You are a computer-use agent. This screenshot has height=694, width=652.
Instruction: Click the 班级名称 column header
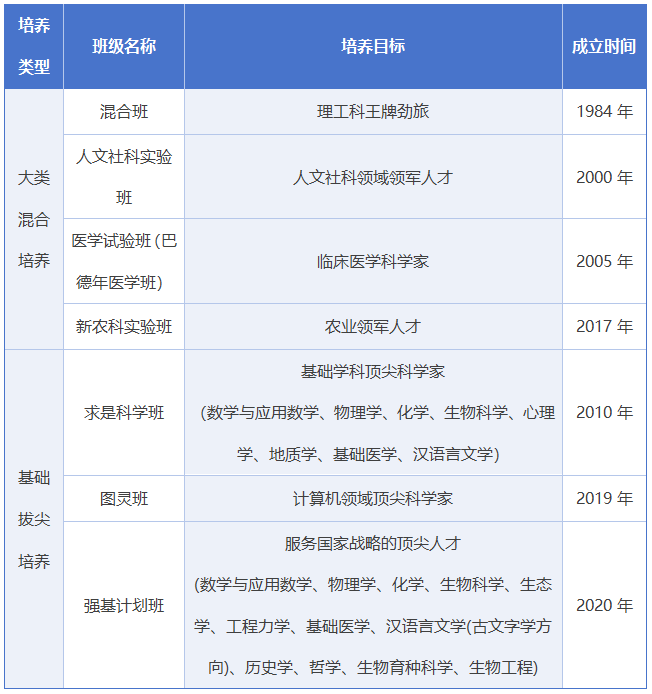[x=124, y=47]
